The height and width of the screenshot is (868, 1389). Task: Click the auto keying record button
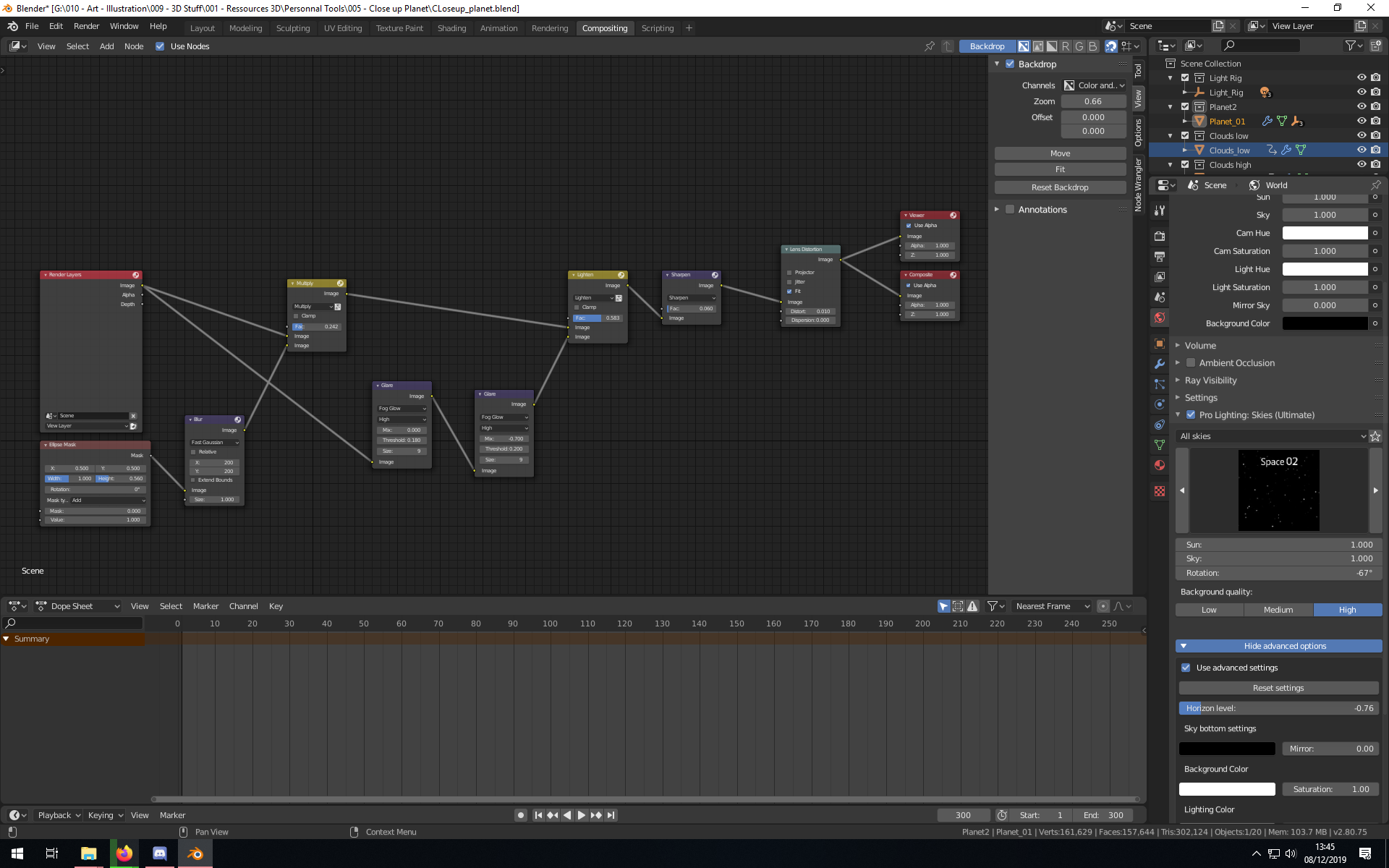pos(521,815)
